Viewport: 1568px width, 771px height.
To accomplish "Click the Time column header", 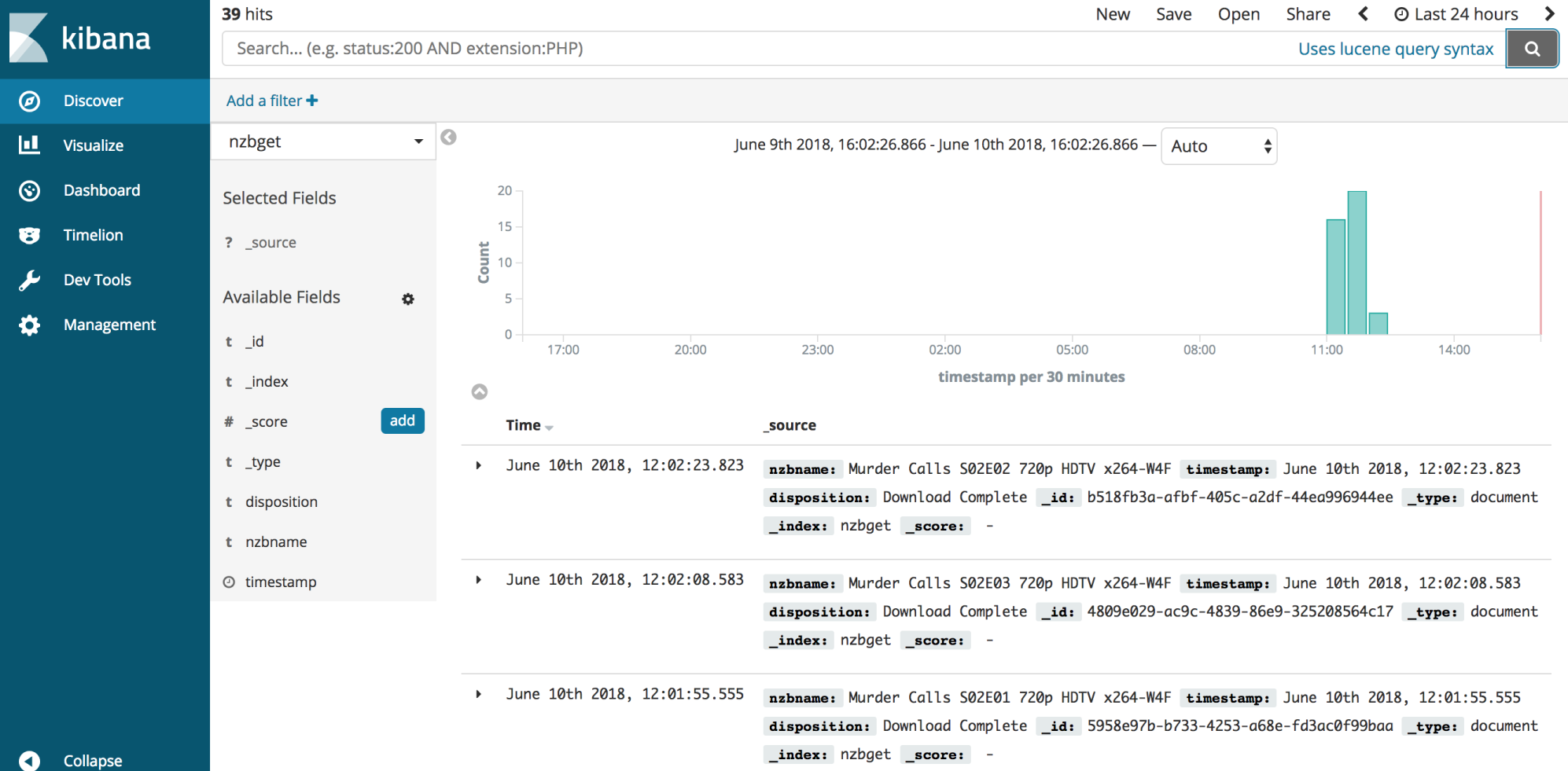I will 523,425.
